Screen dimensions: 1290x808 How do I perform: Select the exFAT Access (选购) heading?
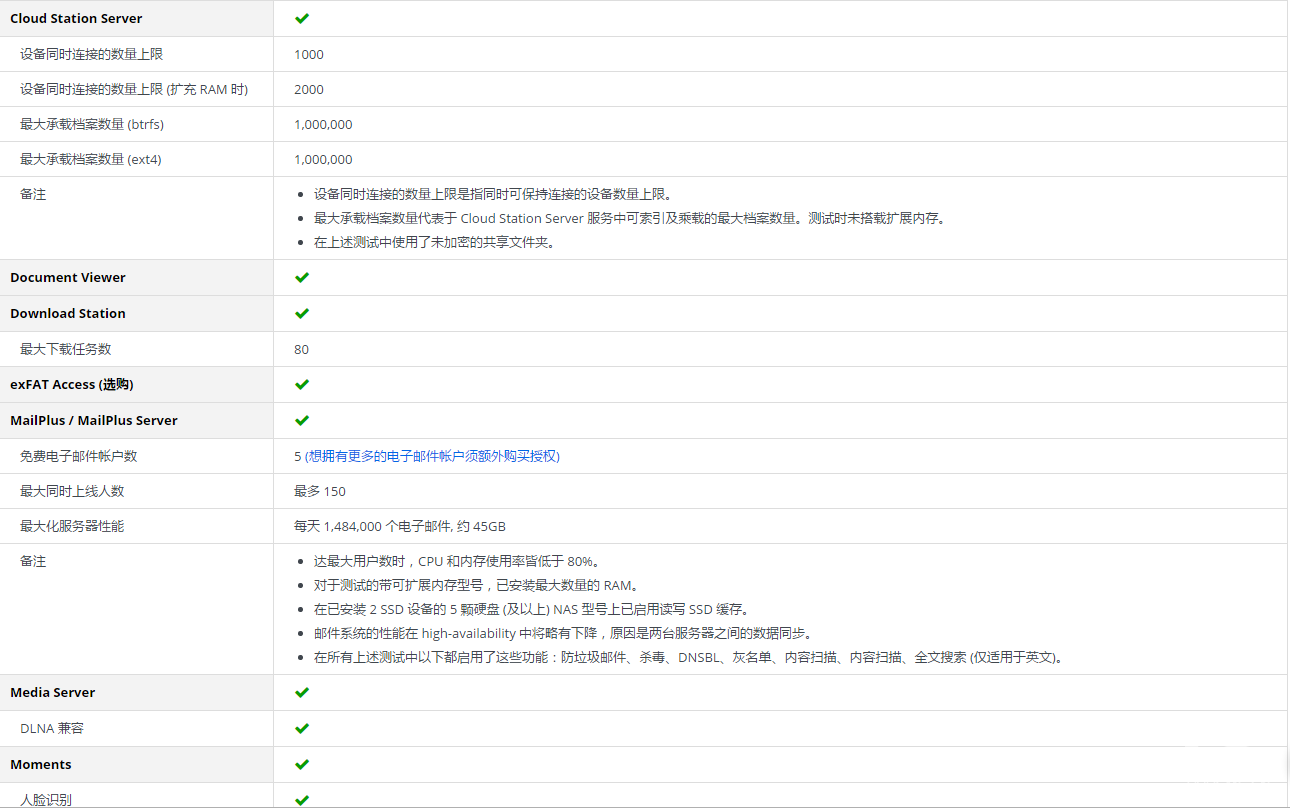point(72,384)
